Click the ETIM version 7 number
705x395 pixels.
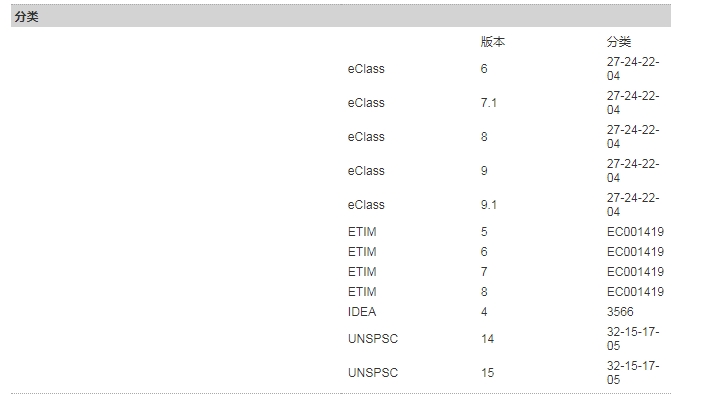pos(484,272)
